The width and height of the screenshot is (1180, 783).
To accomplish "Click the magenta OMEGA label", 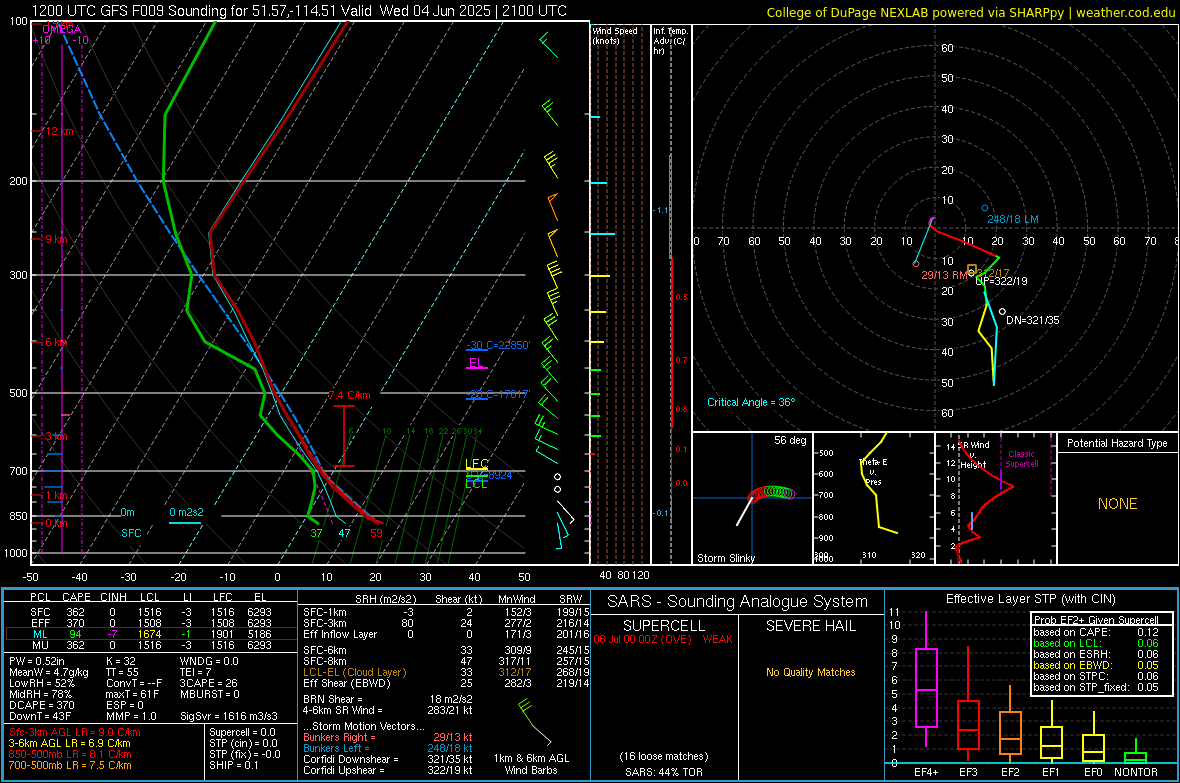I will click(62, 29).
